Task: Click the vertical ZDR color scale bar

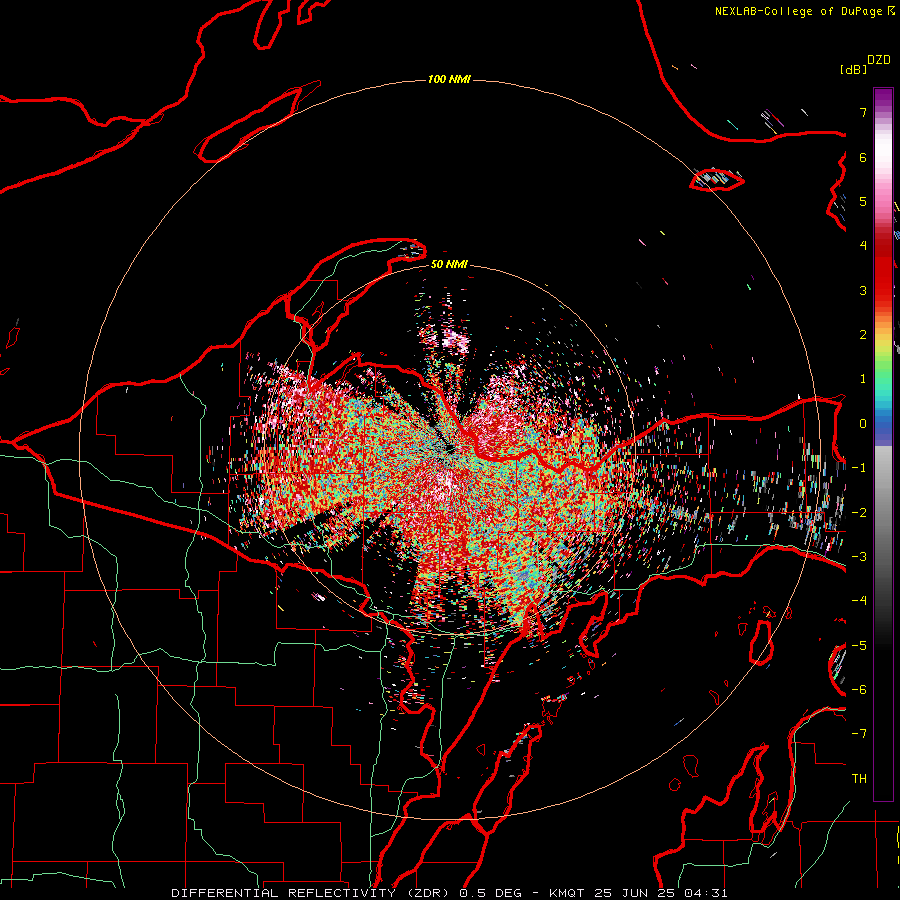Action: click(883, 444)
